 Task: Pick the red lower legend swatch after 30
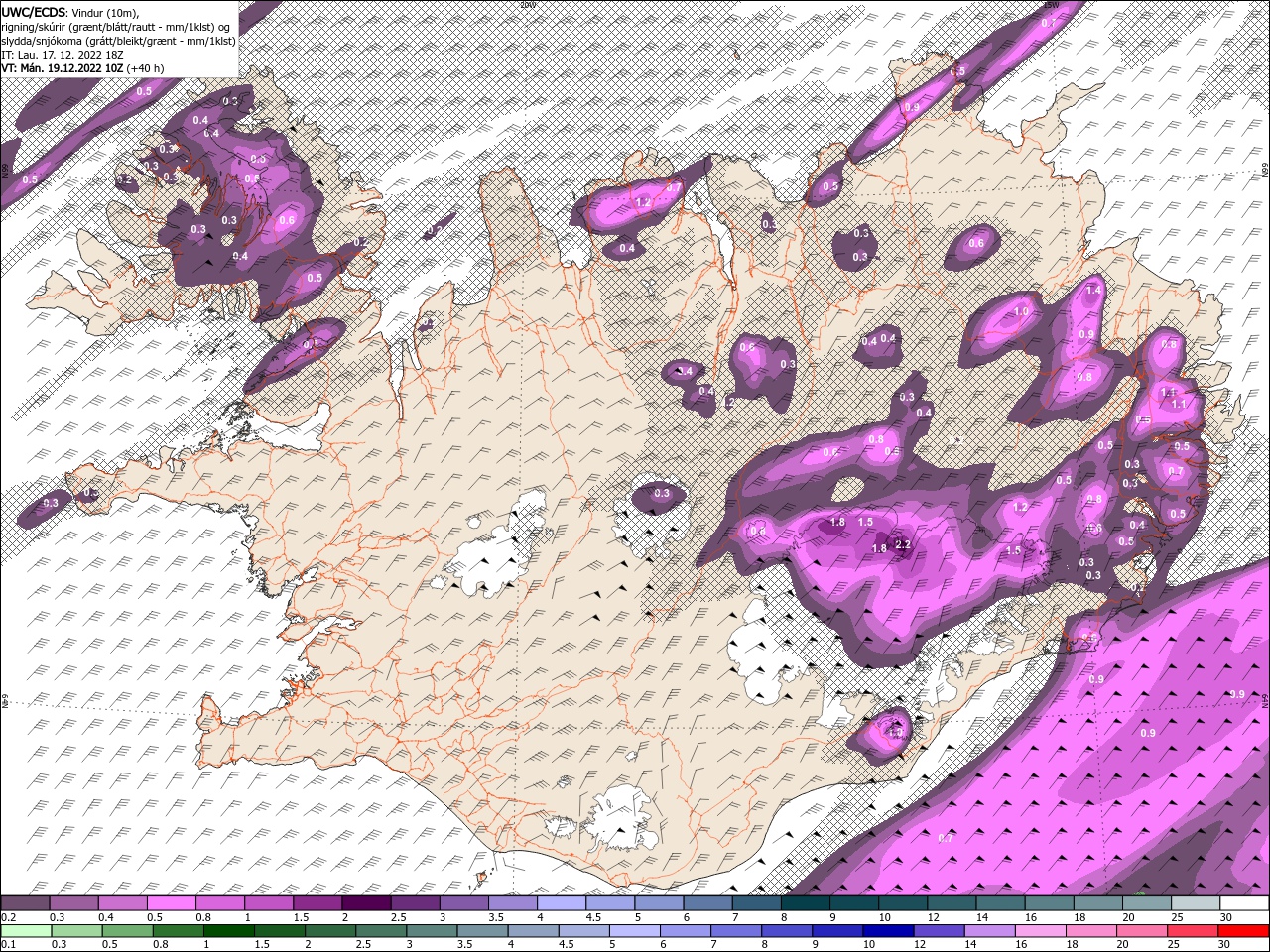tap(1244, 931)
